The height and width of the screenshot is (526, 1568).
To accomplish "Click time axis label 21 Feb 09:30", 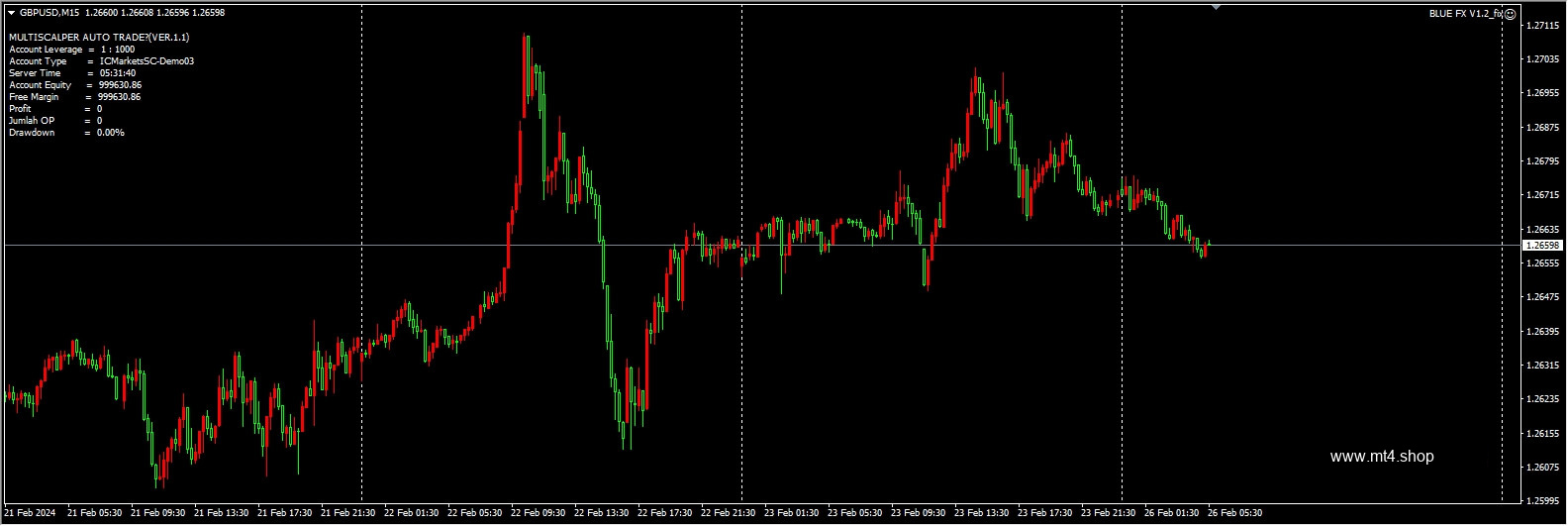I will coord(158,513).
